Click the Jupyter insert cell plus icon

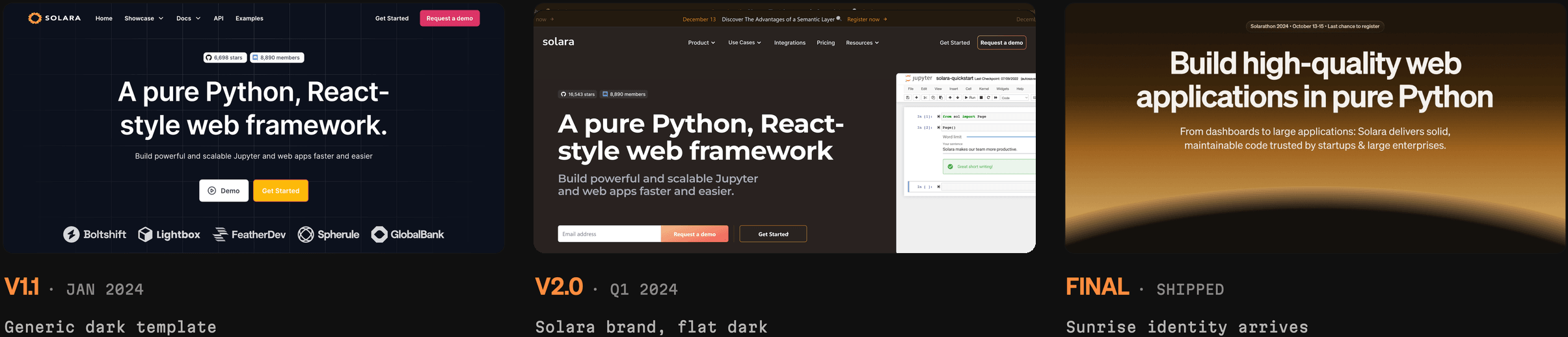click(x=916, y=98)
